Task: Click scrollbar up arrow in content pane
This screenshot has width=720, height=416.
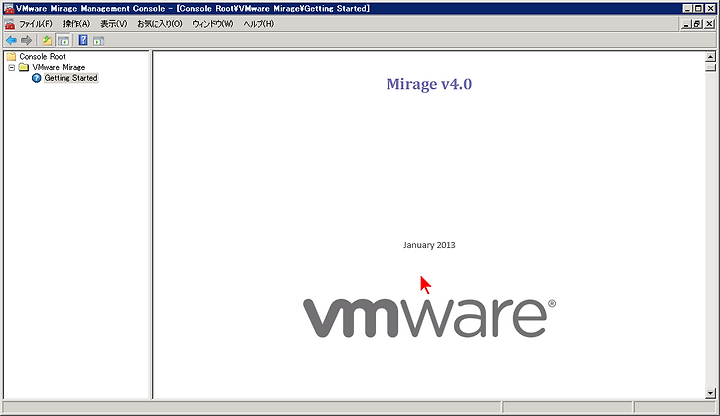Action: [710, 57]
